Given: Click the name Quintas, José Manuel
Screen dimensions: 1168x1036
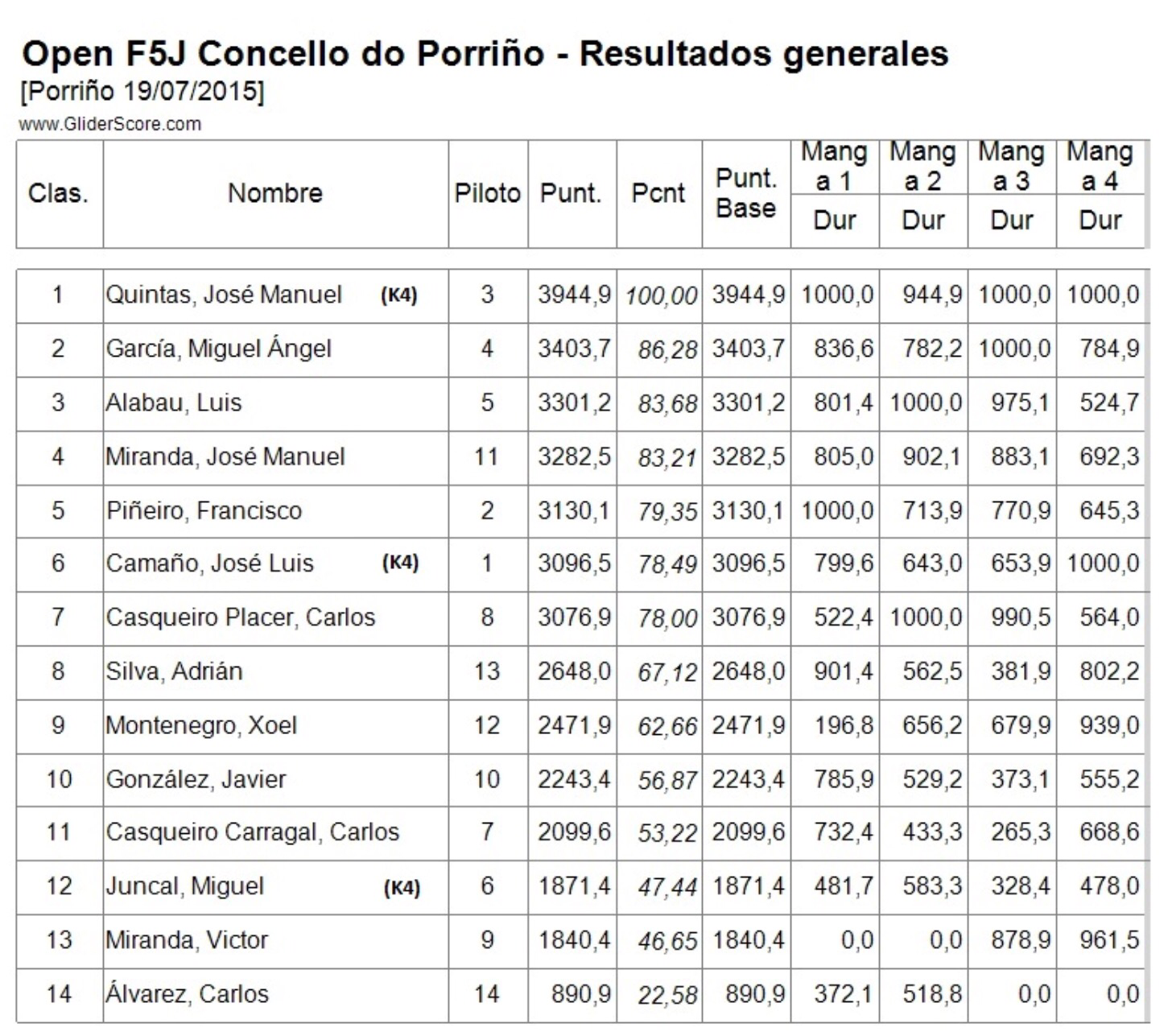Looking at the screenshot, I should click(x=224, y=295).
